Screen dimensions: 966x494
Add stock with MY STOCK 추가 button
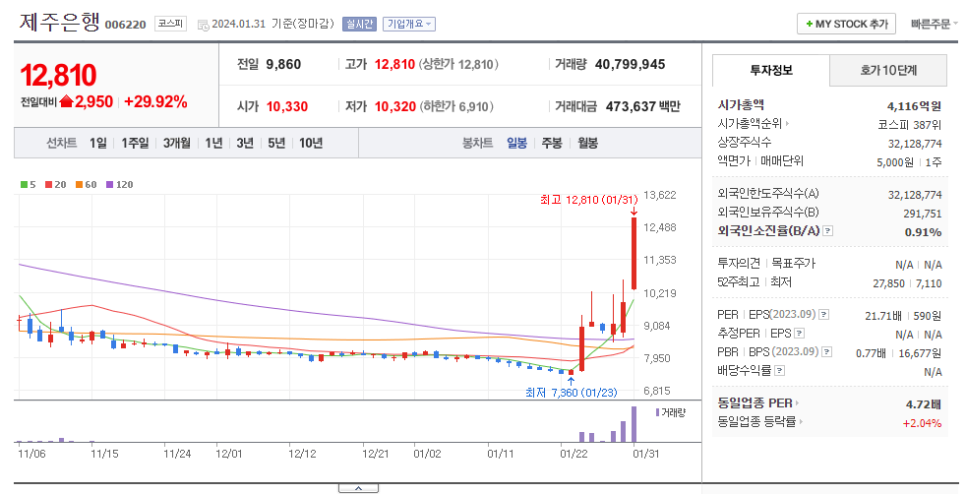point(846,24)
